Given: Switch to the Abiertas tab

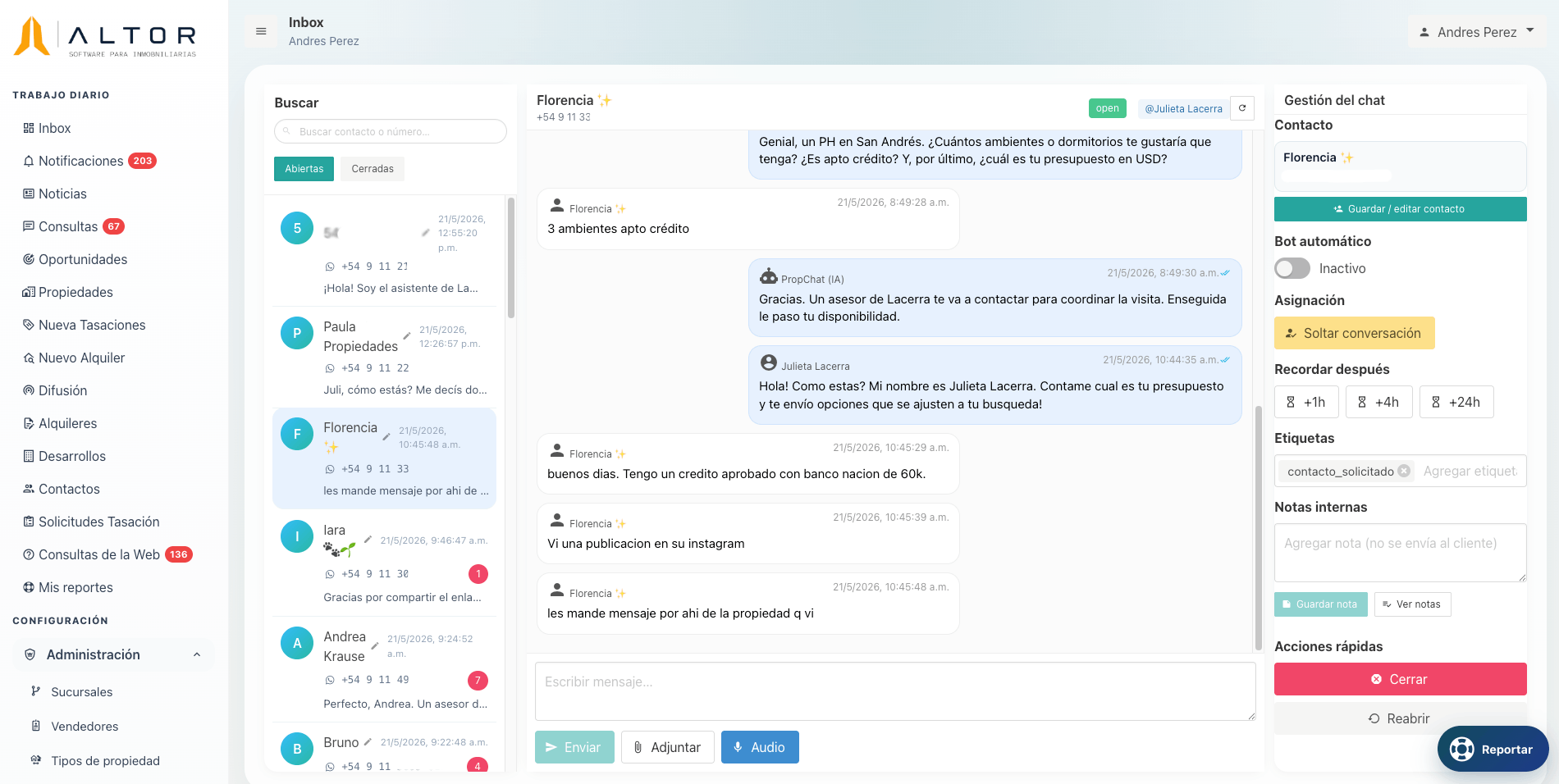Looking at the screenshot, I should [x=304, y=169].
